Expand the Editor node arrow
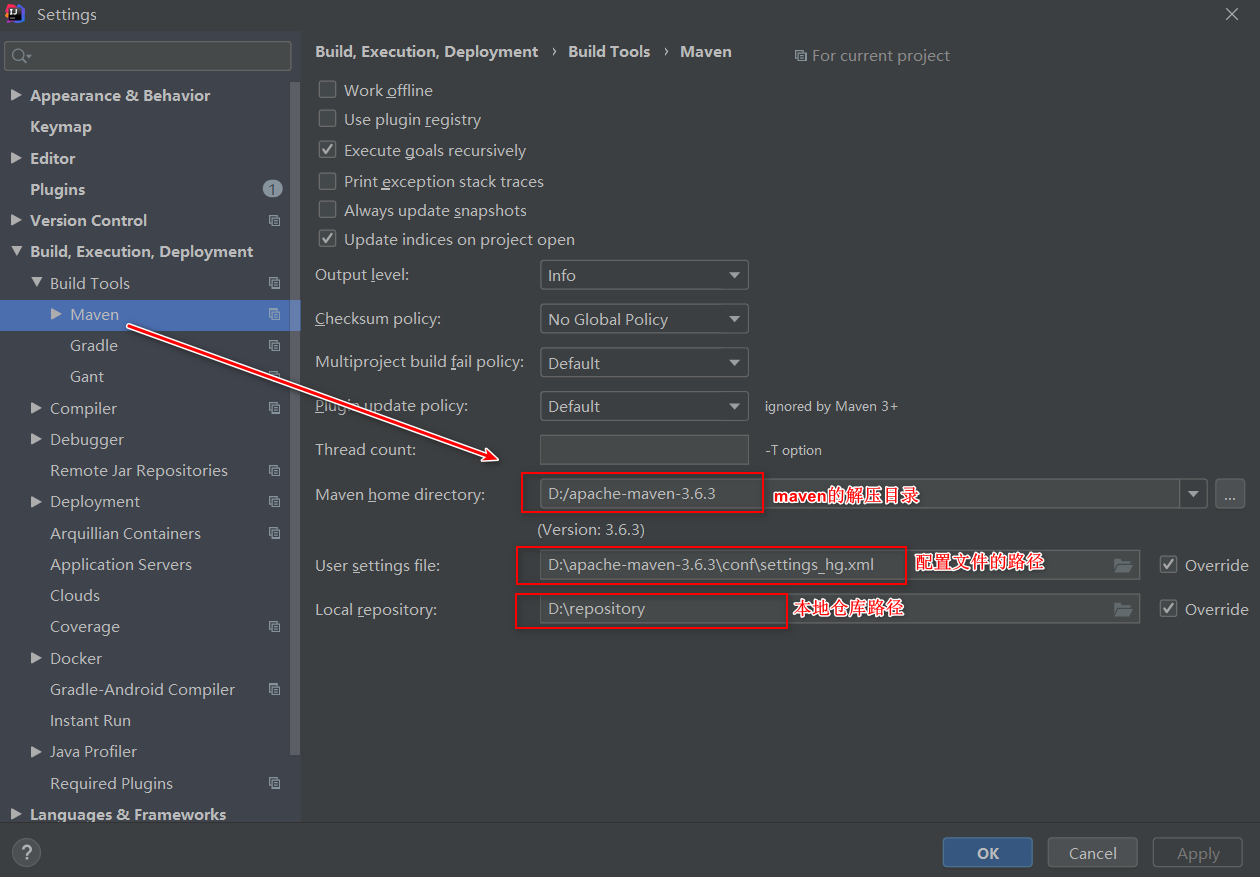 pos(16,158)
